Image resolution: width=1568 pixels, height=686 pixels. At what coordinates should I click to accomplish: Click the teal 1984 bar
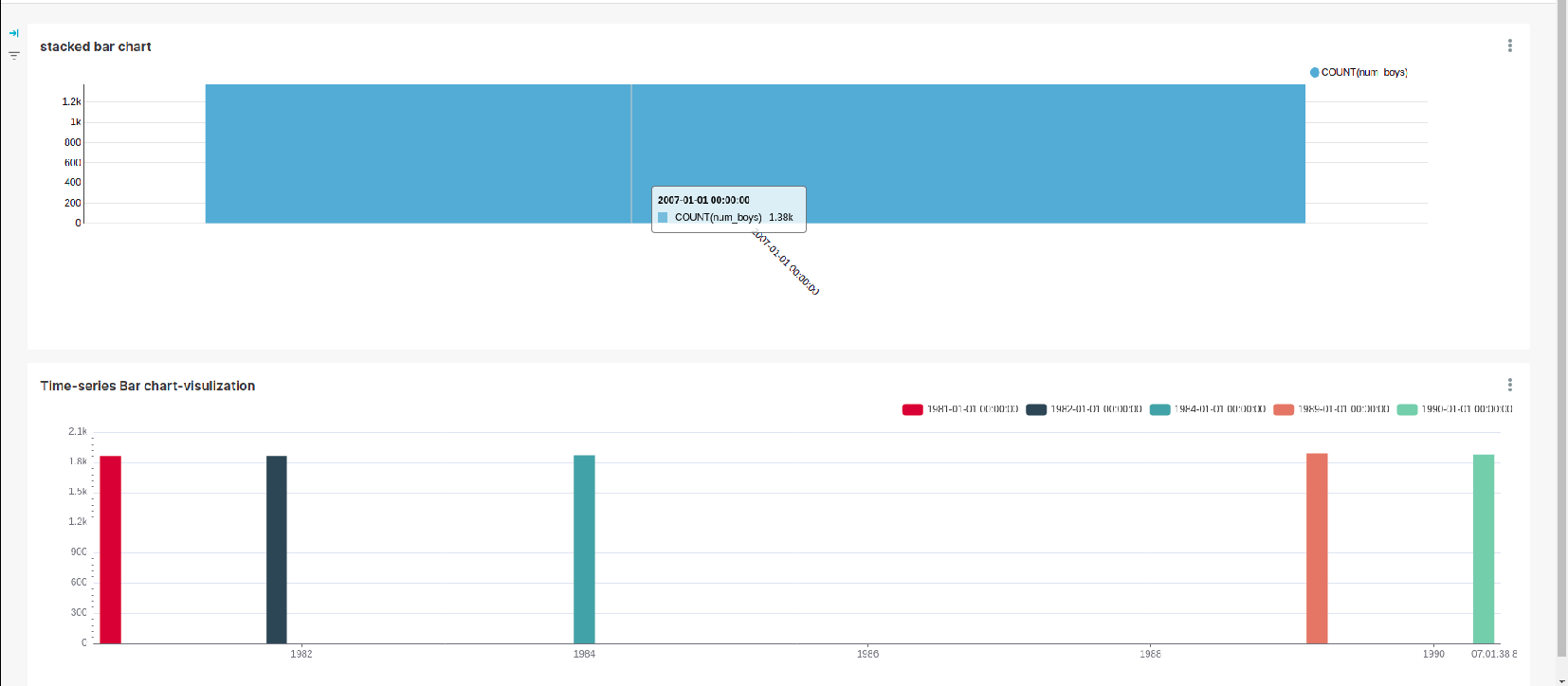(x=584, y=550)
